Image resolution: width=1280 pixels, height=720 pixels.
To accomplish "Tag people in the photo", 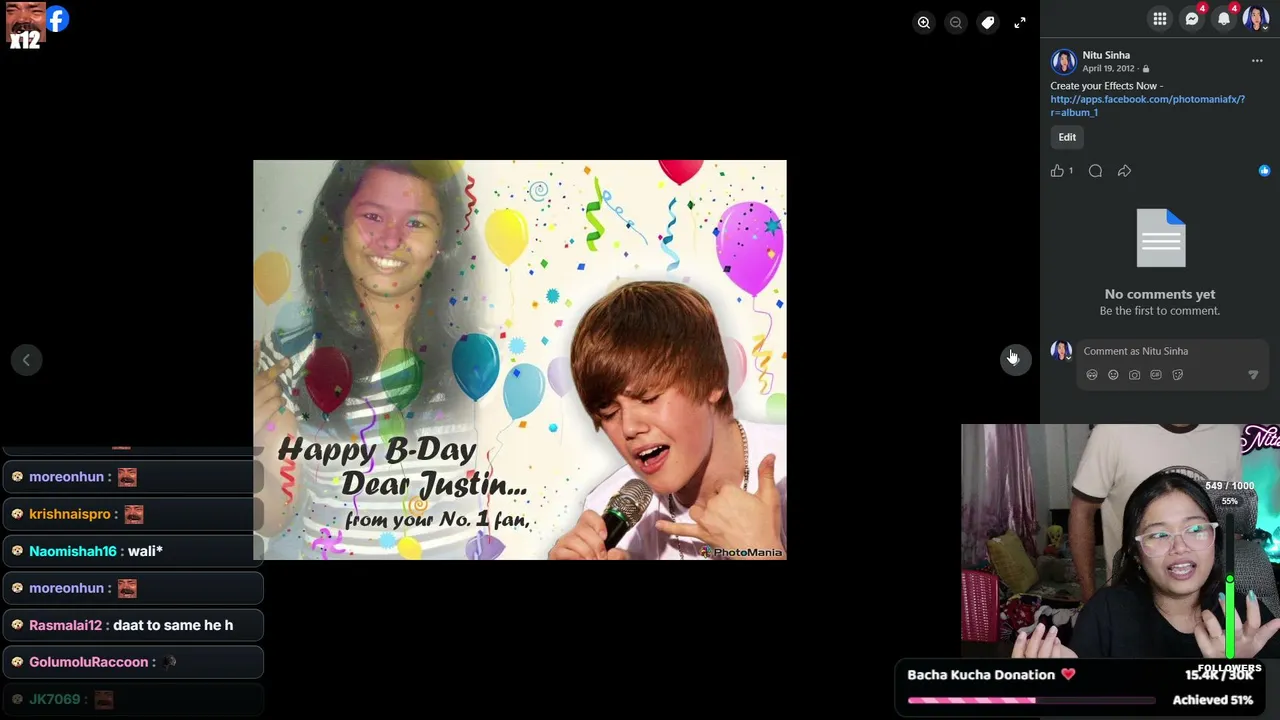I will click(x=988, y=22).
